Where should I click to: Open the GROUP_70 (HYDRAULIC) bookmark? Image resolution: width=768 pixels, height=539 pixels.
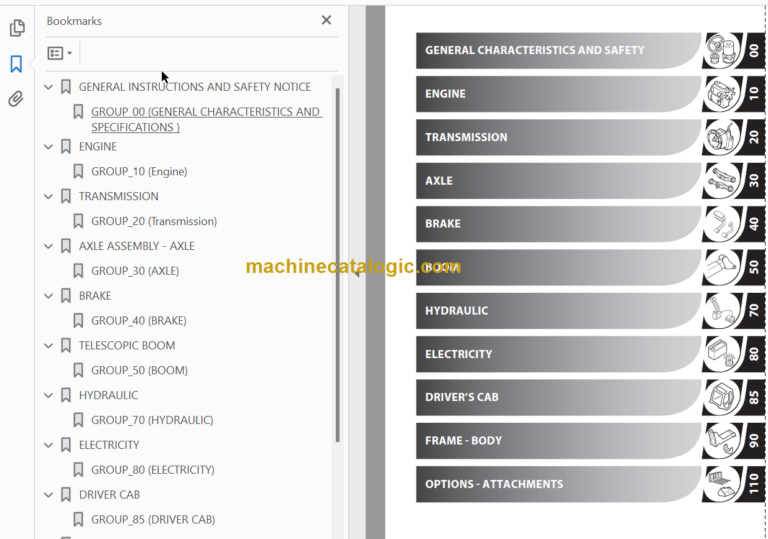click(152, 420)
